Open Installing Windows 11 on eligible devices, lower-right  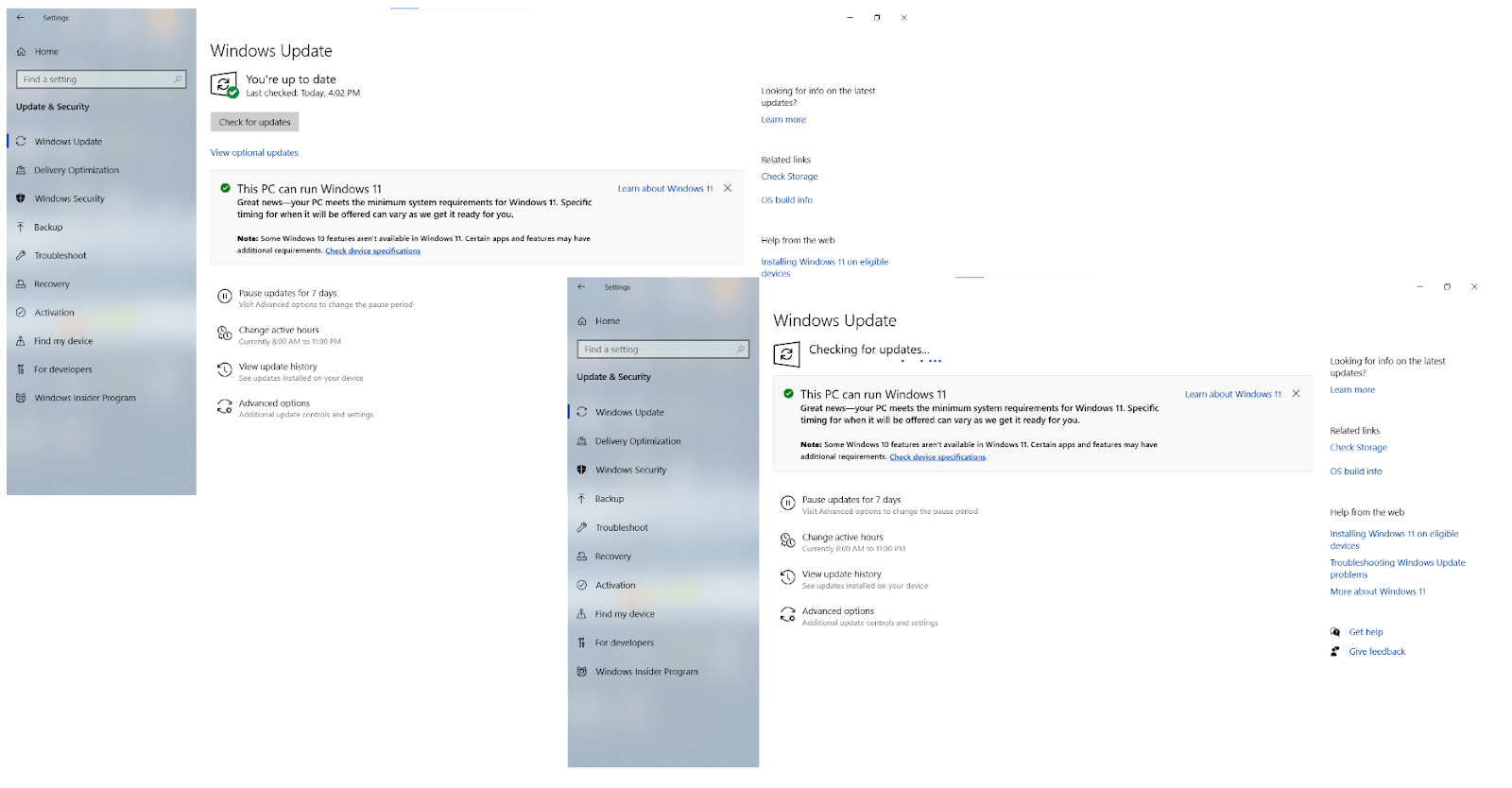[x=1394, y=540]
